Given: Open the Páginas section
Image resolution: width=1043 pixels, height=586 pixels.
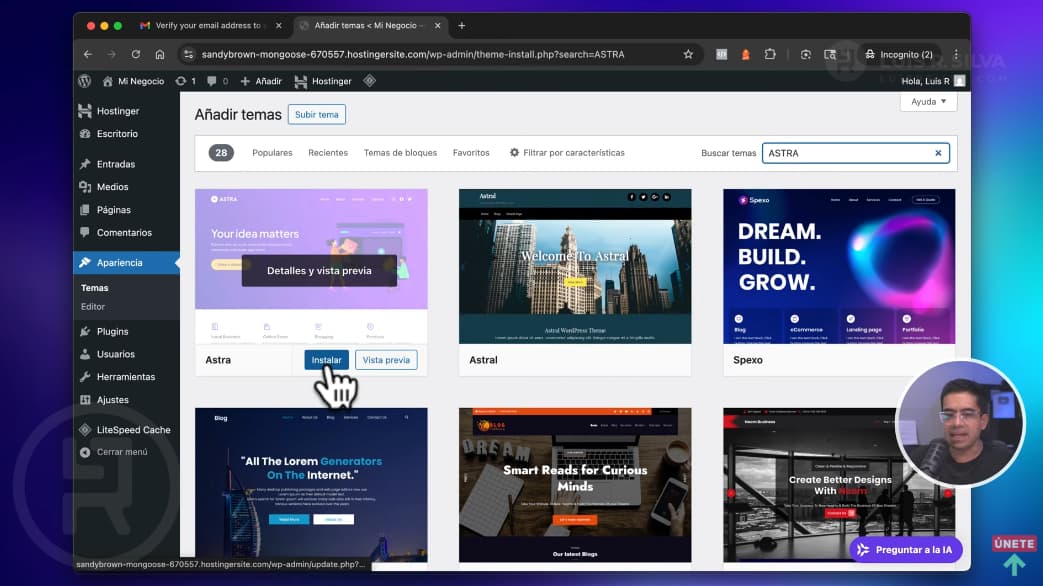Looking at the screenshot, I should pos(114,210).
